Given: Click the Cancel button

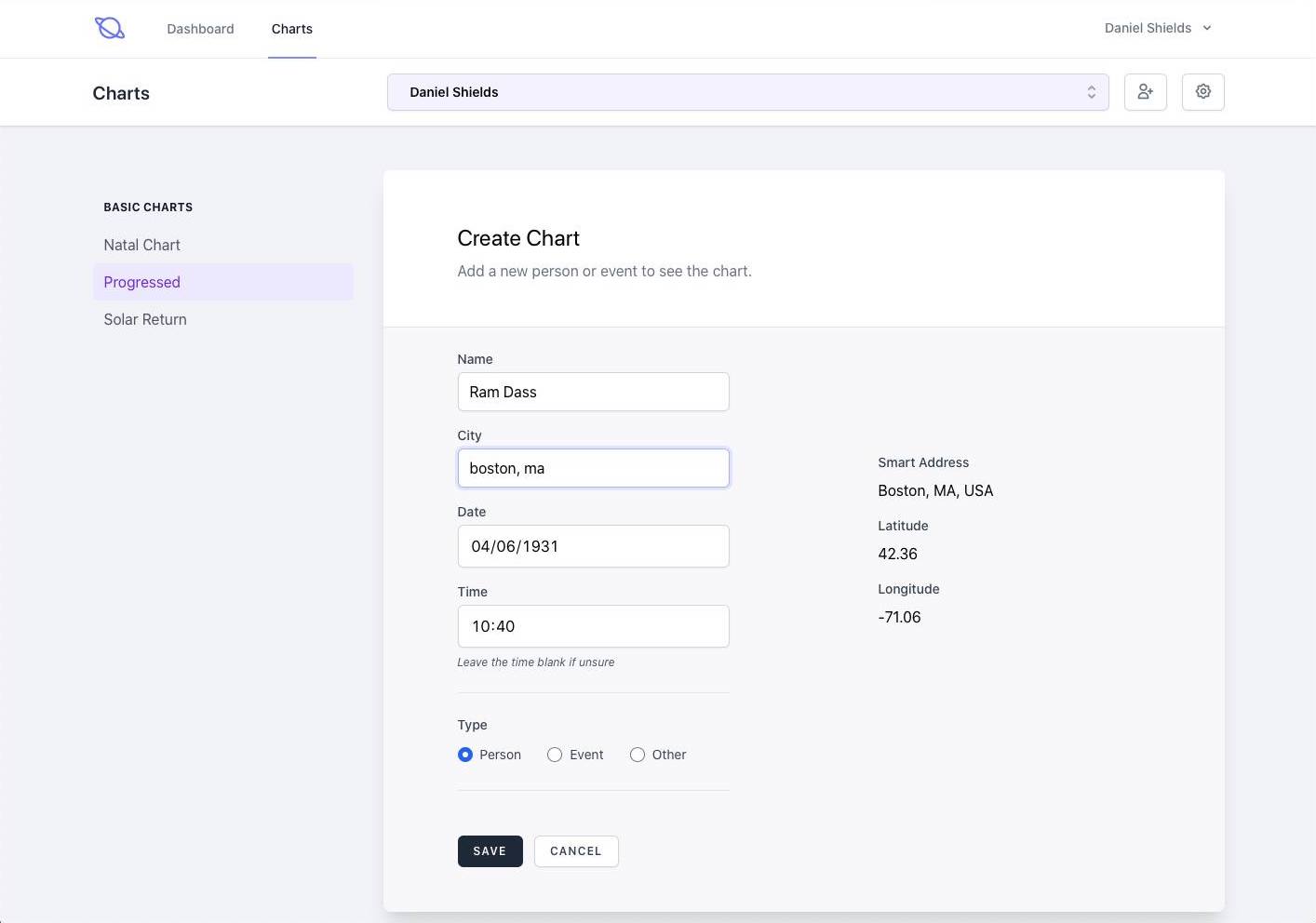Looking at the screenshot, I should (575, 851).
